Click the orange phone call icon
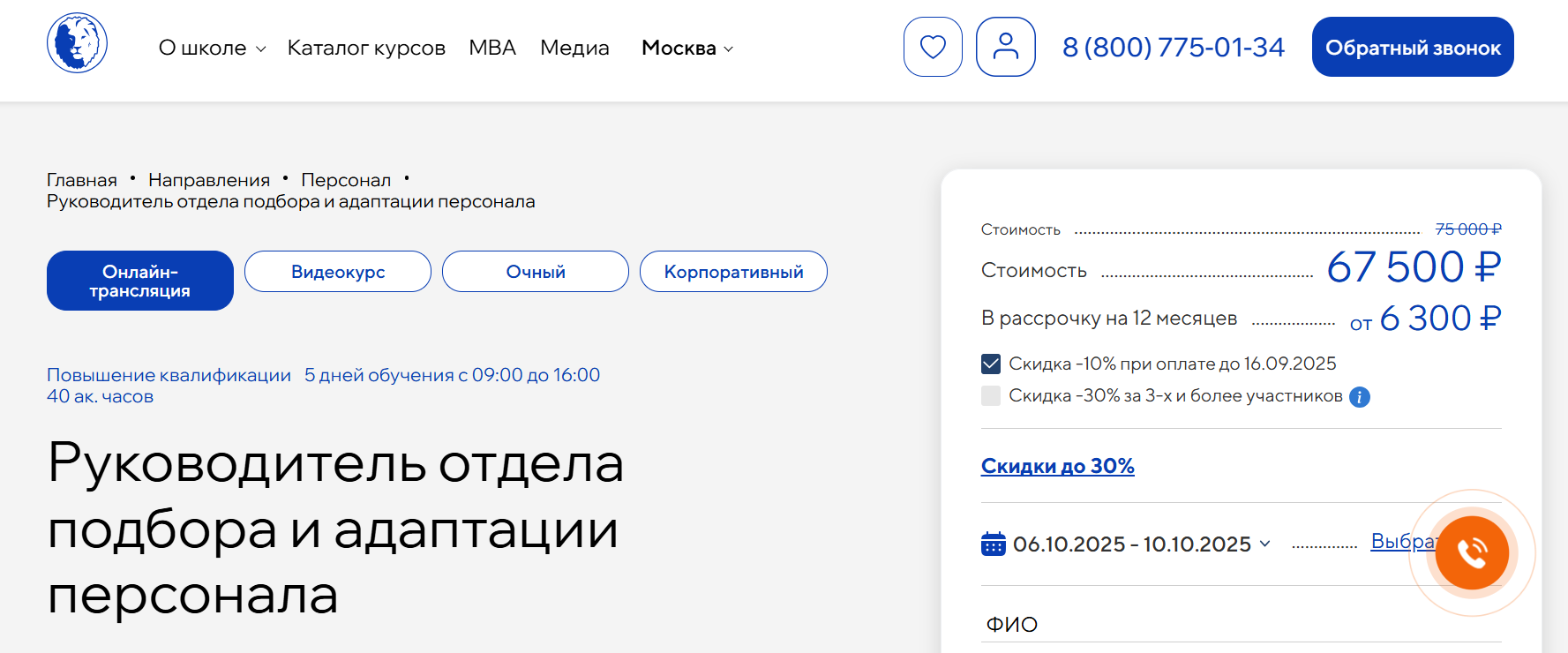This screenshot has height=653, width=1568. (1471, 552)
